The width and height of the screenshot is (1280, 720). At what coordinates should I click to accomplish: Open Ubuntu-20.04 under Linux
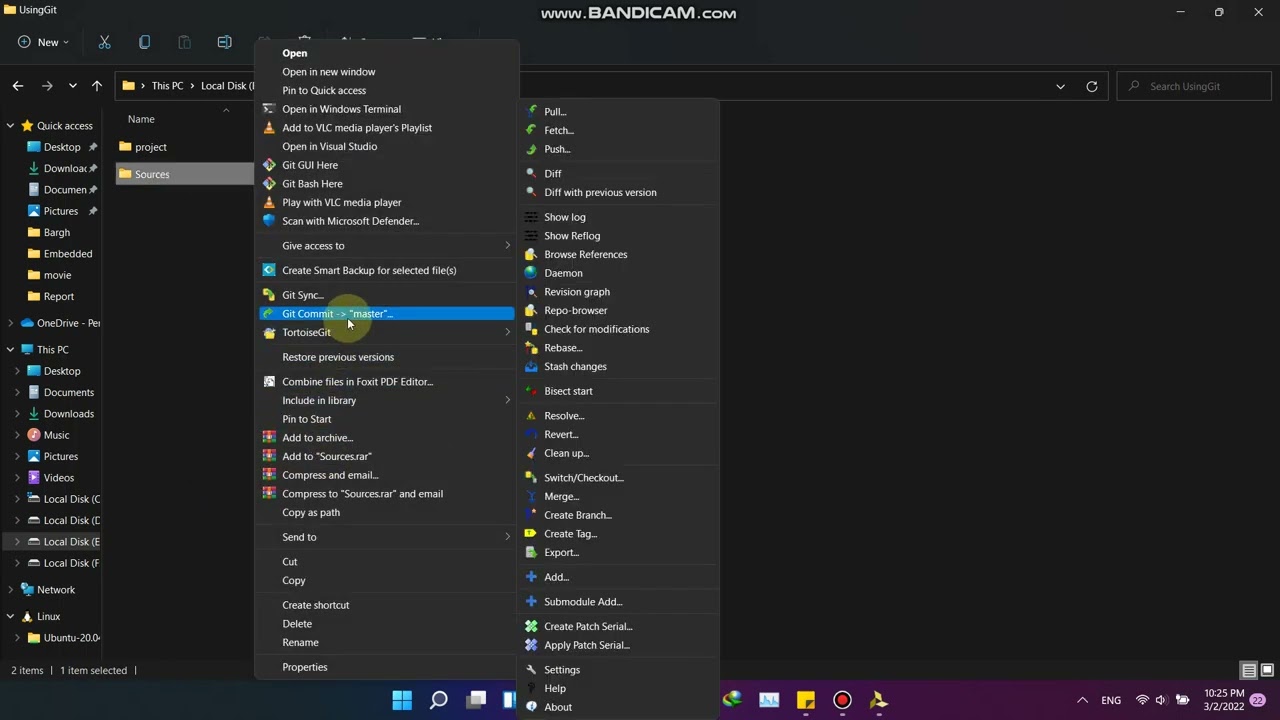click(63, 638)
